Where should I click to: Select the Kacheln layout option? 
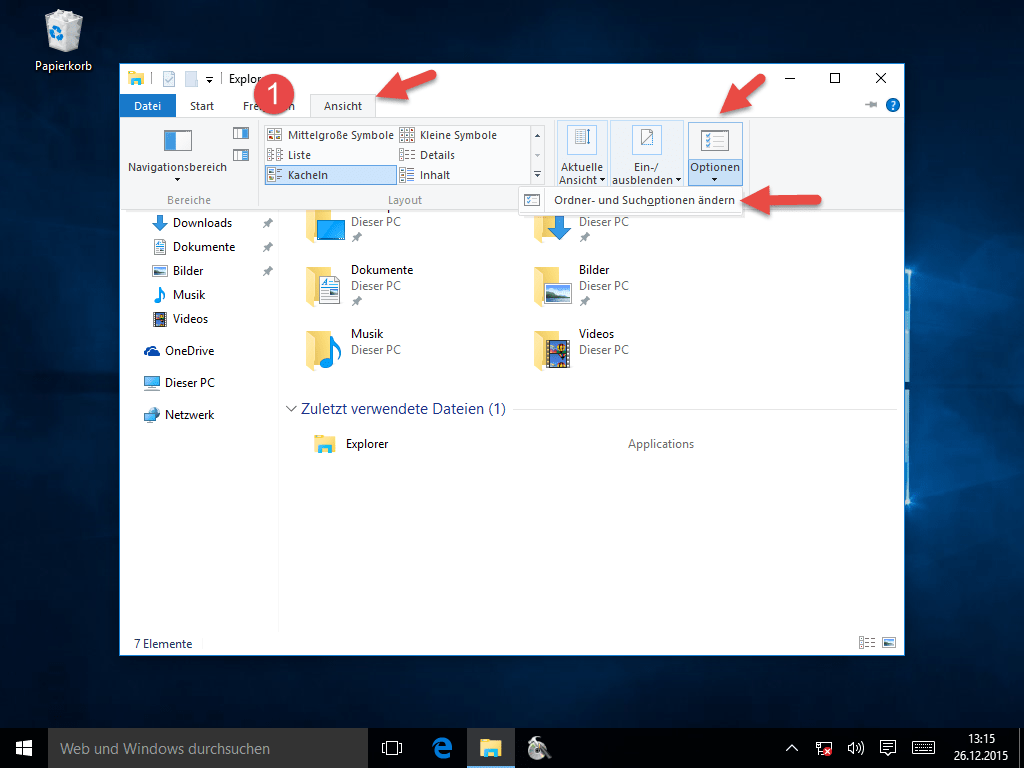330,175
